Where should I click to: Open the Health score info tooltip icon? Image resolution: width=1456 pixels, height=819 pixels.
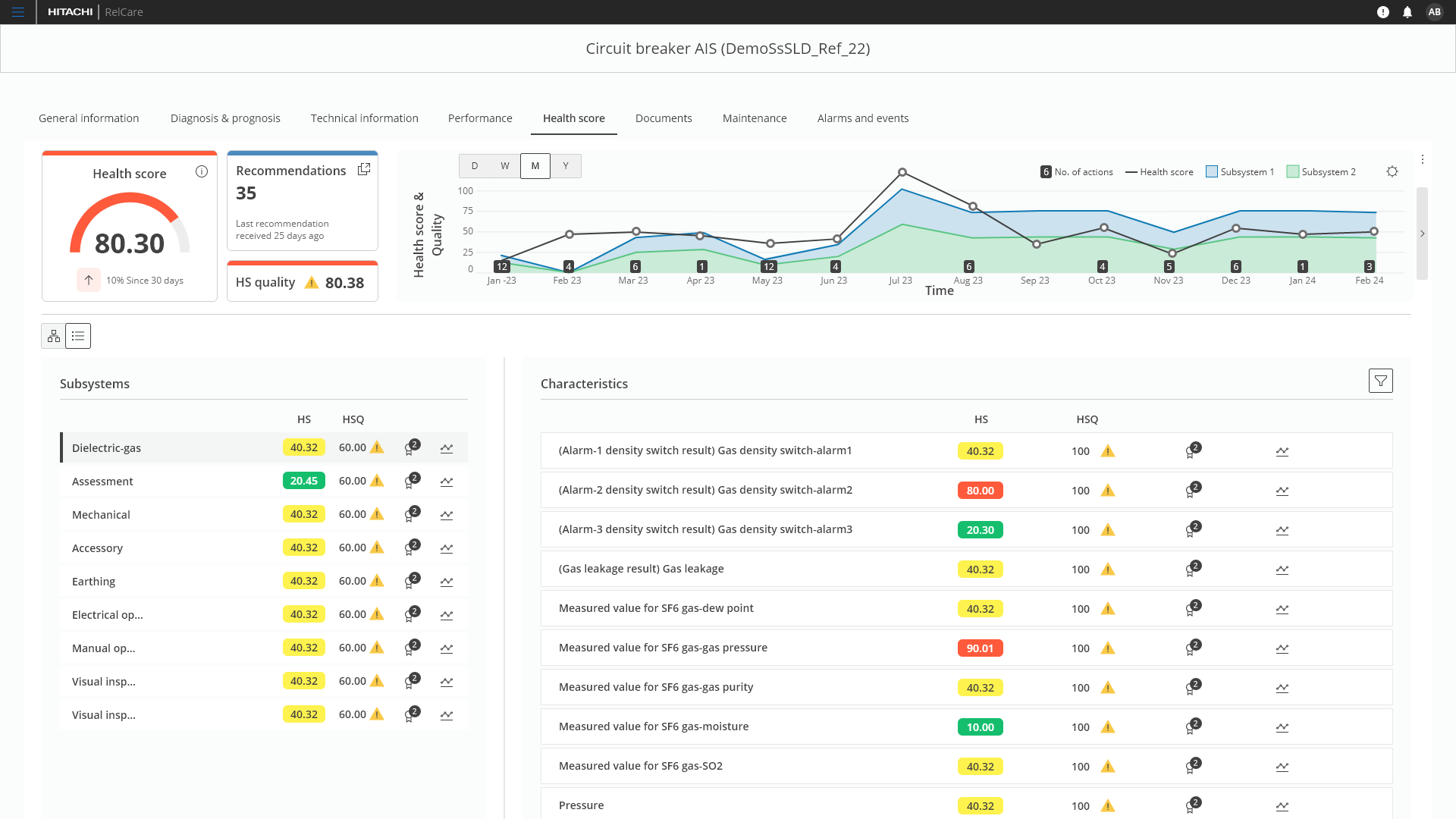click(201, 172)
